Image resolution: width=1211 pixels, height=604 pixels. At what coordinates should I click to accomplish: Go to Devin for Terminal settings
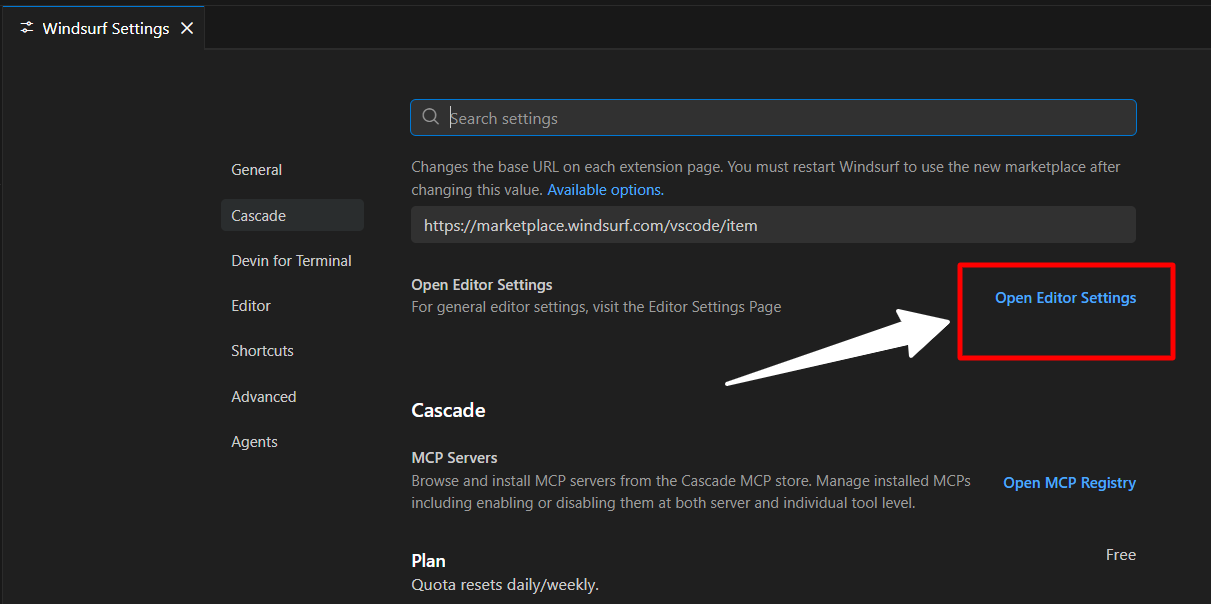point(292,260)
